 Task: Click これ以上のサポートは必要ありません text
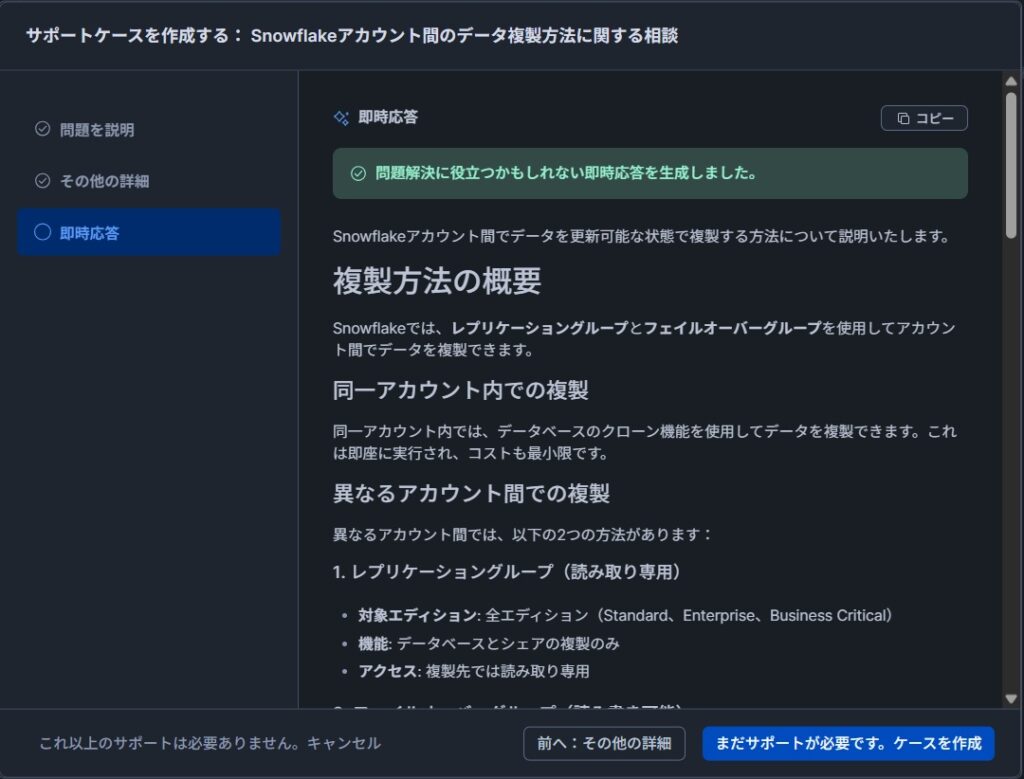172,743
